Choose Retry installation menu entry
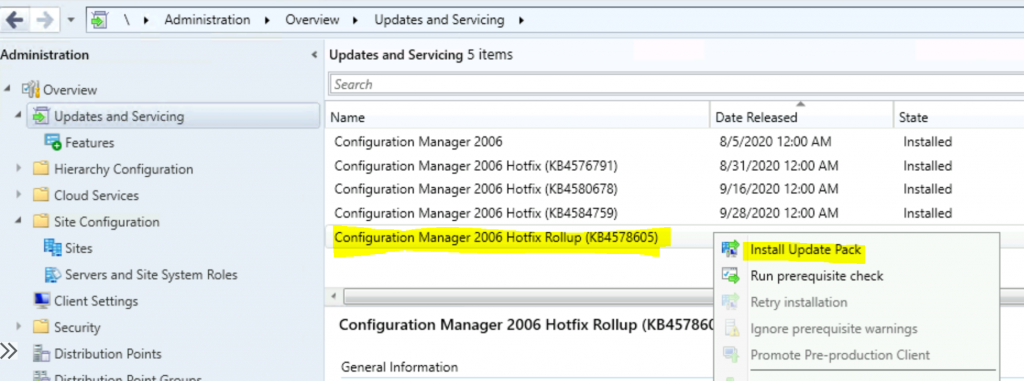This screenshot has width=1024, height=381. point(799,303)
